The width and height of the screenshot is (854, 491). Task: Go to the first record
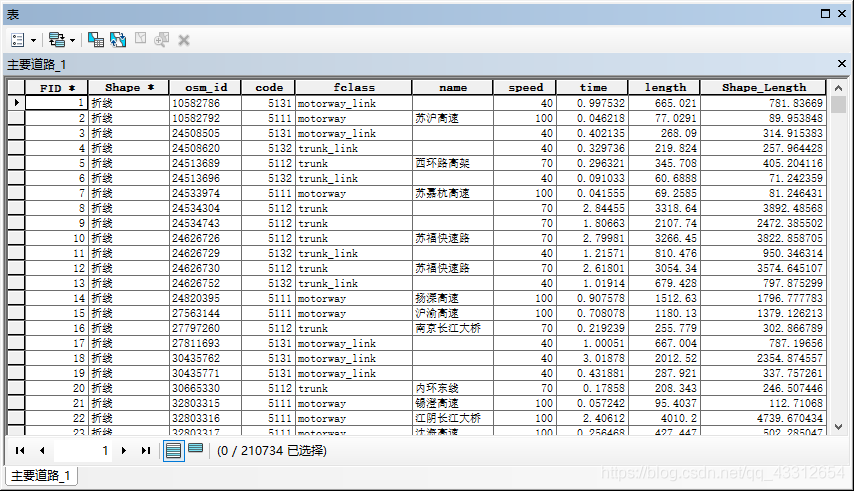[20, 450]
